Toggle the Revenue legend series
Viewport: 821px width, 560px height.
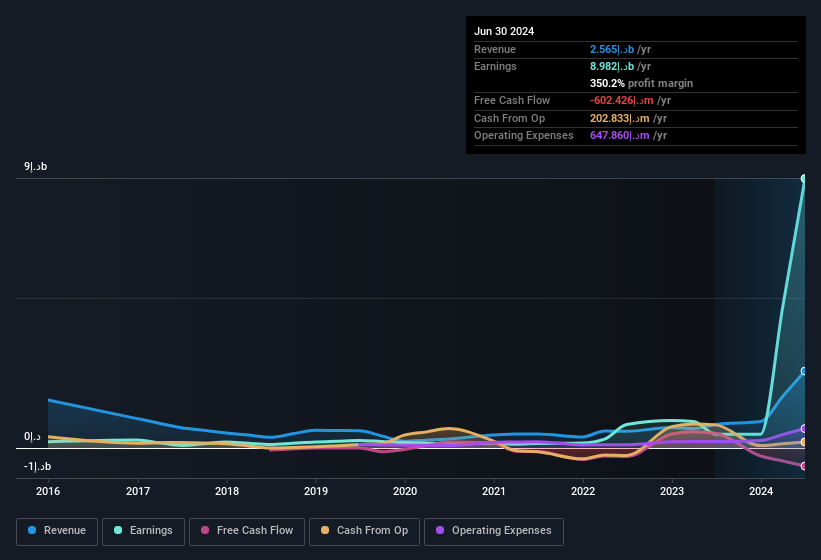click(x=57, y=531)
